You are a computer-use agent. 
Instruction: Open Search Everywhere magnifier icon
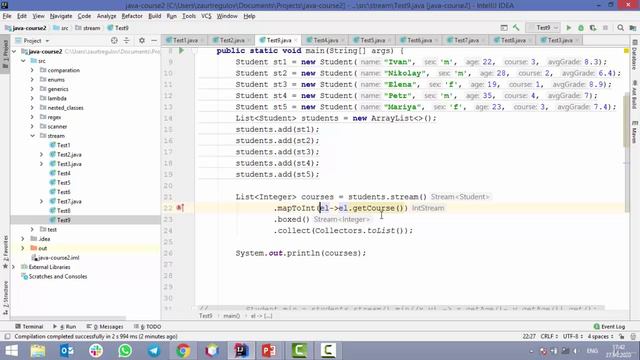pyautogui.click(x=620, y=28)
